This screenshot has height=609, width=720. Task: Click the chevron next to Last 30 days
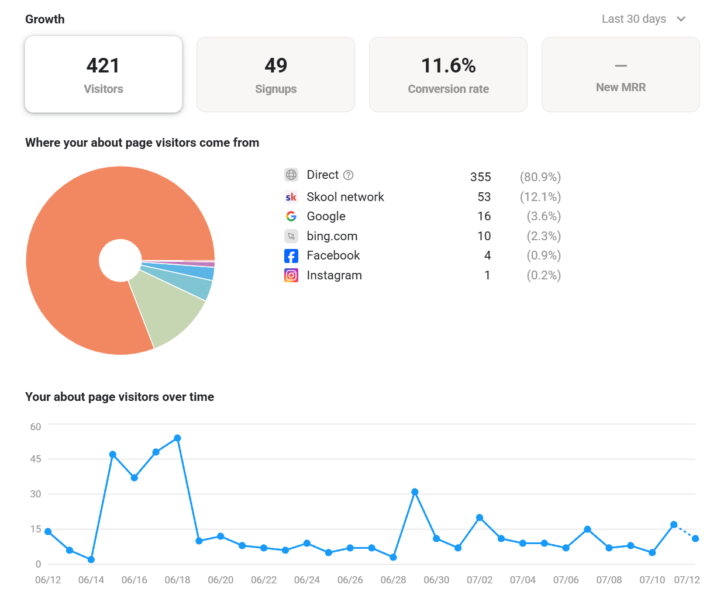click(x=681, y=19)
